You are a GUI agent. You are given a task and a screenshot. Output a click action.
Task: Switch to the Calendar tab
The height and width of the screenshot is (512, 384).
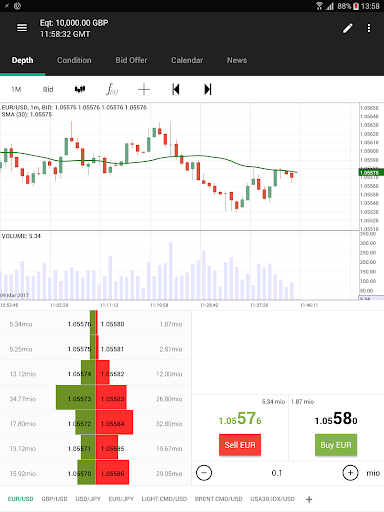click(x=187, y=60)
